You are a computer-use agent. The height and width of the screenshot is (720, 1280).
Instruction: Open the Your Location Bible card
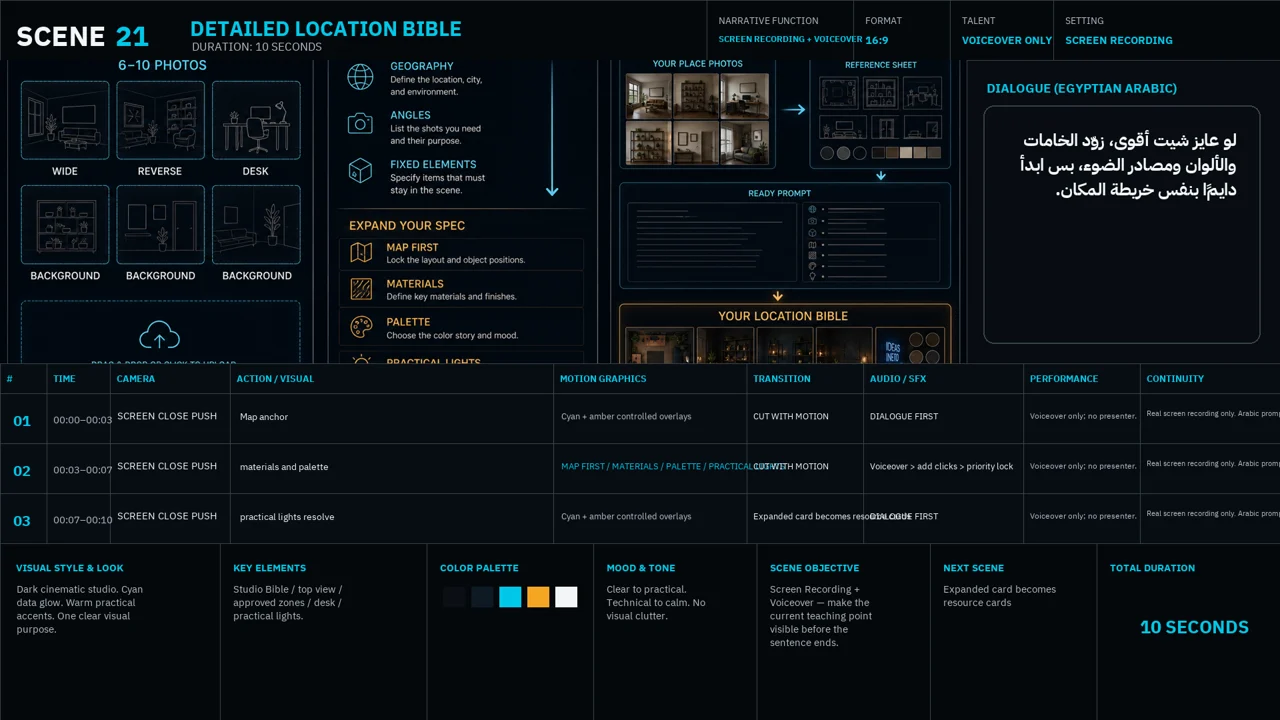pyautogui.click(x=785, y=334)
